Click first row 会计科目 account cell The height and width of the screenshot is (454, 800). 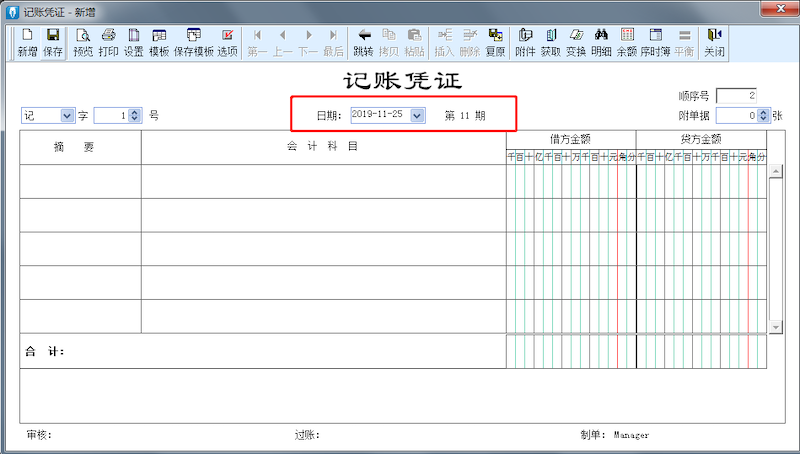pos(324,182)
